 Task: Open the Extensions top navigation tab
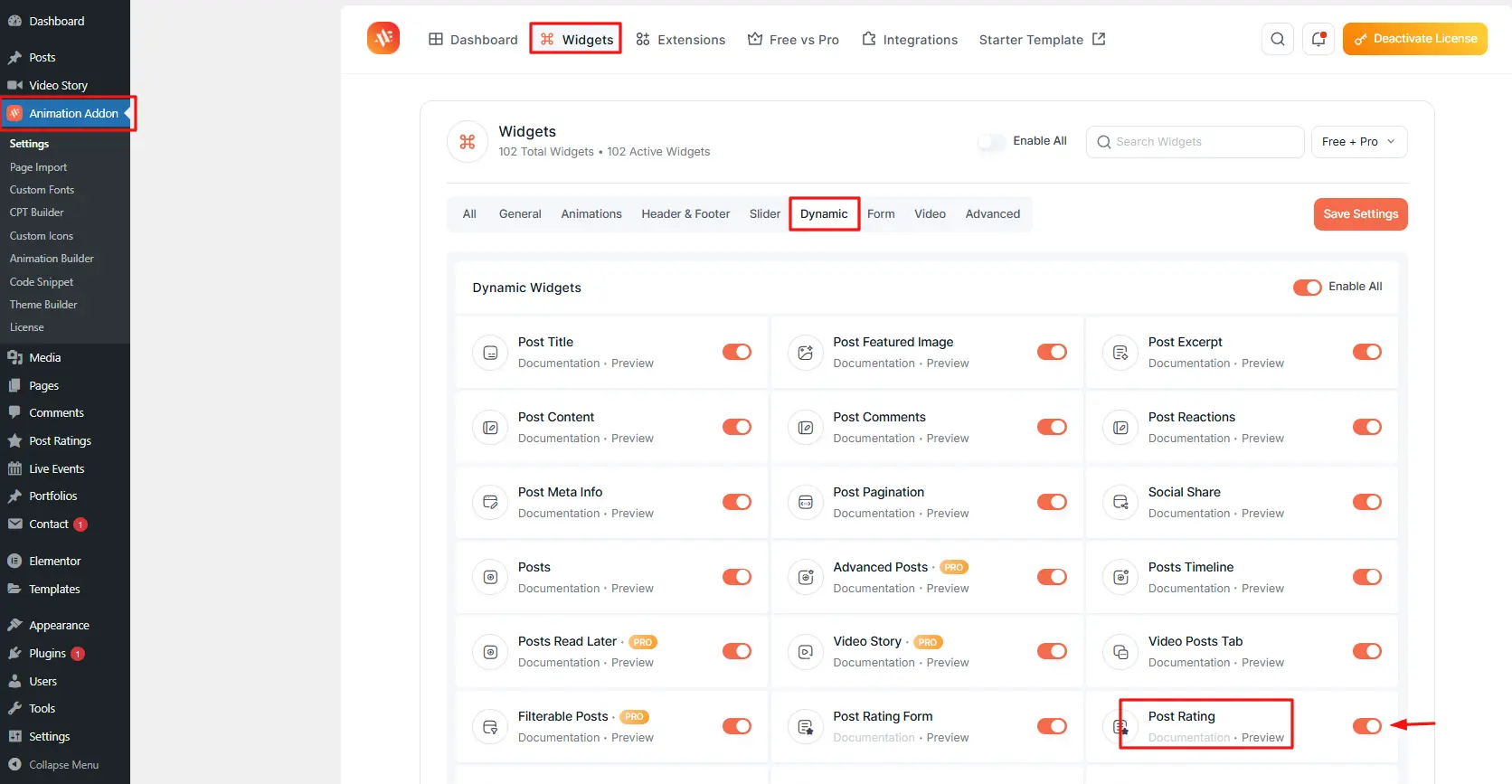[681, 40]
